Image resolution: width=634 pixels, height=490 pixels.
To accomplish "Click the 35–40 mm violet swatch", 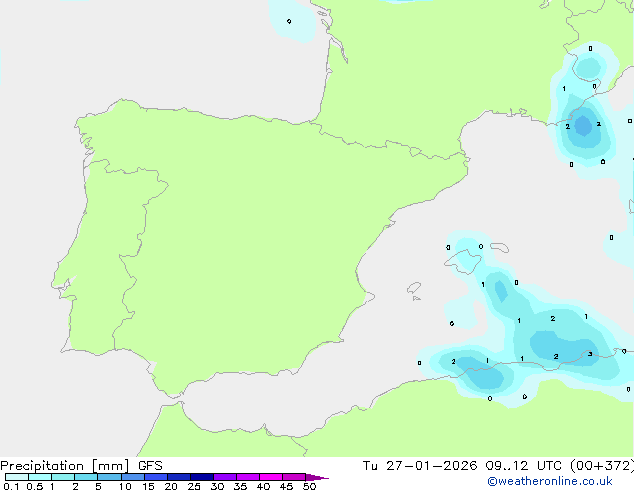I will 248,477.
